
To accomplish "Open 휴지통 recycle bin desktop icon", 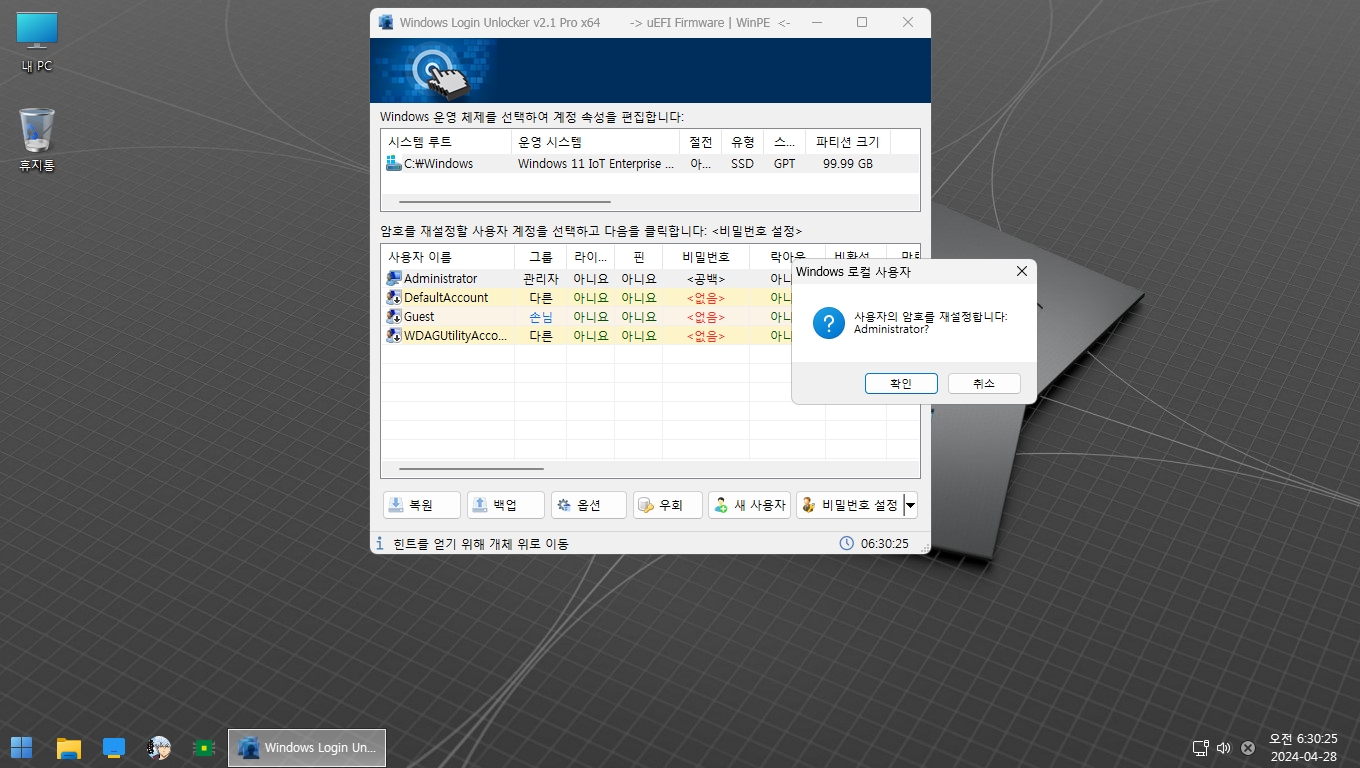I will point(37,141).
